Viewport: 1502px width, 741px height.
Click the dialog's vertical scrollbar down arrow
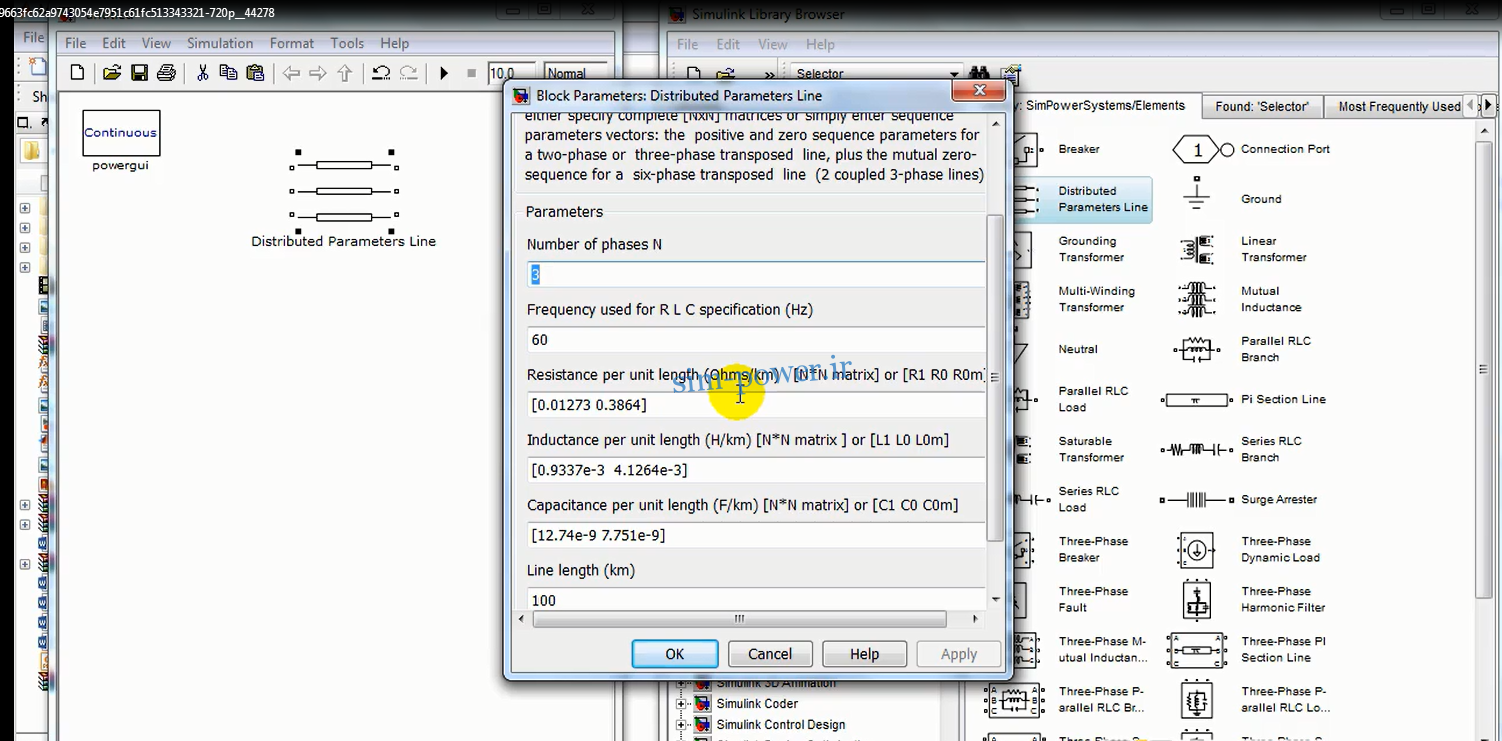point(995,599)
